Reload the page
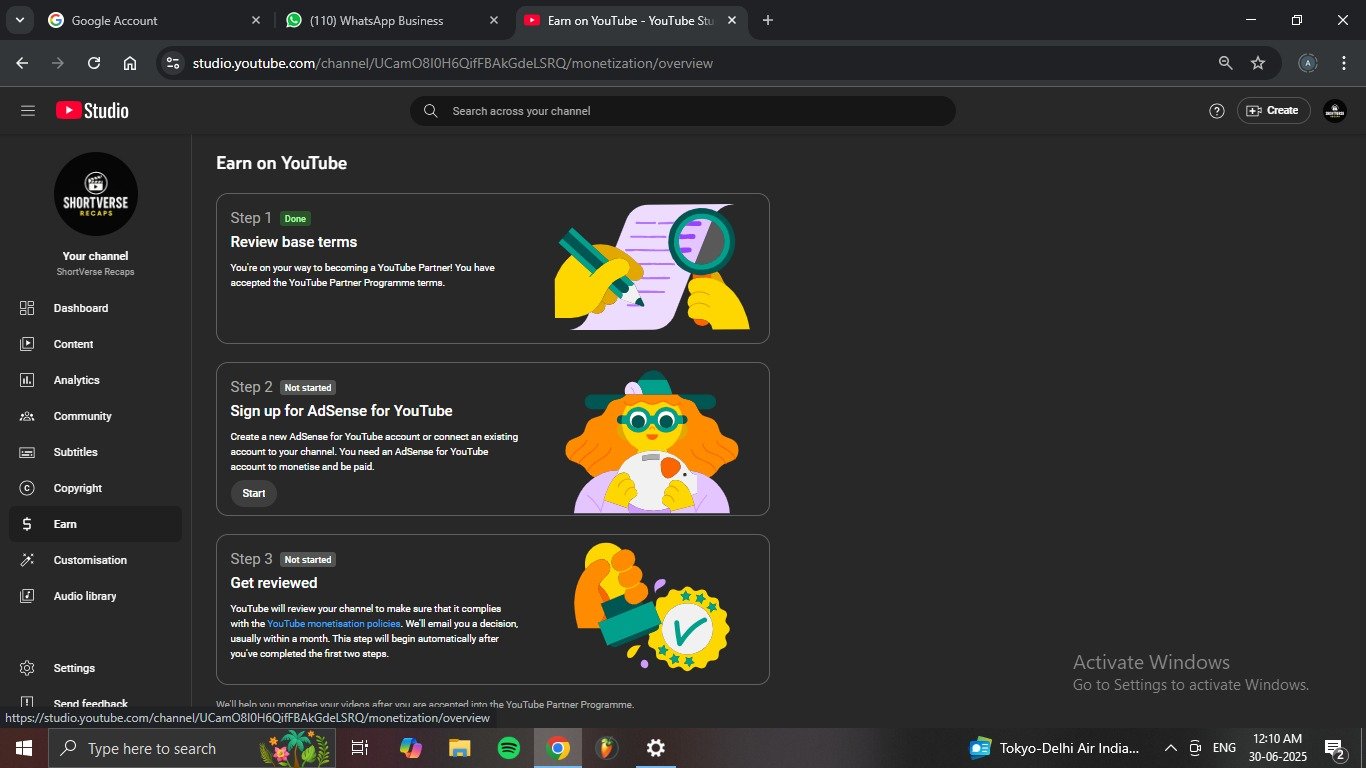The height and width of the screenshot is (768, 1366). coord(94,63)
